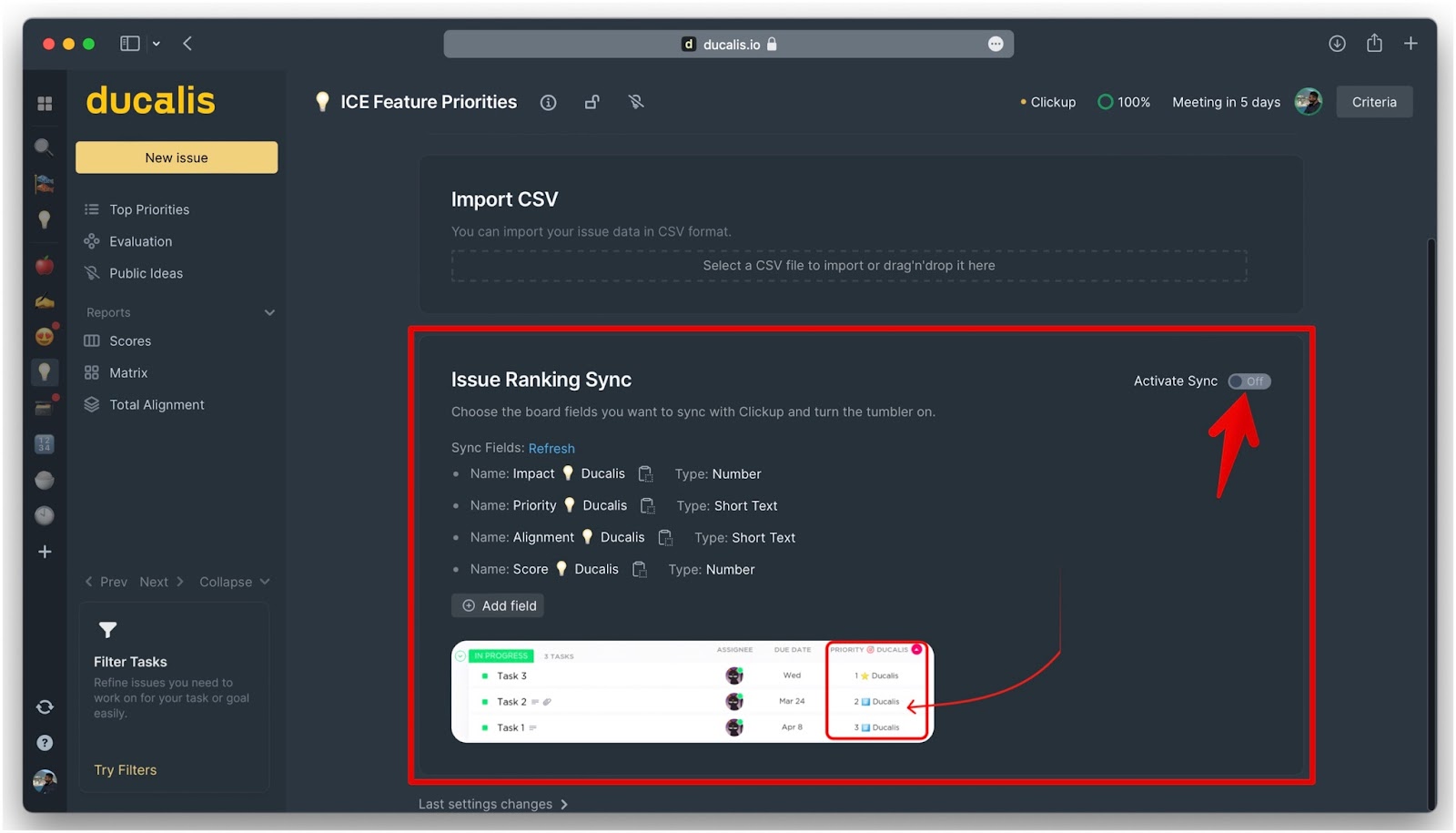This screenshot has height=833, width=1456.
Task: Click the ducalis.io address bar
Action: coord(729,44)
